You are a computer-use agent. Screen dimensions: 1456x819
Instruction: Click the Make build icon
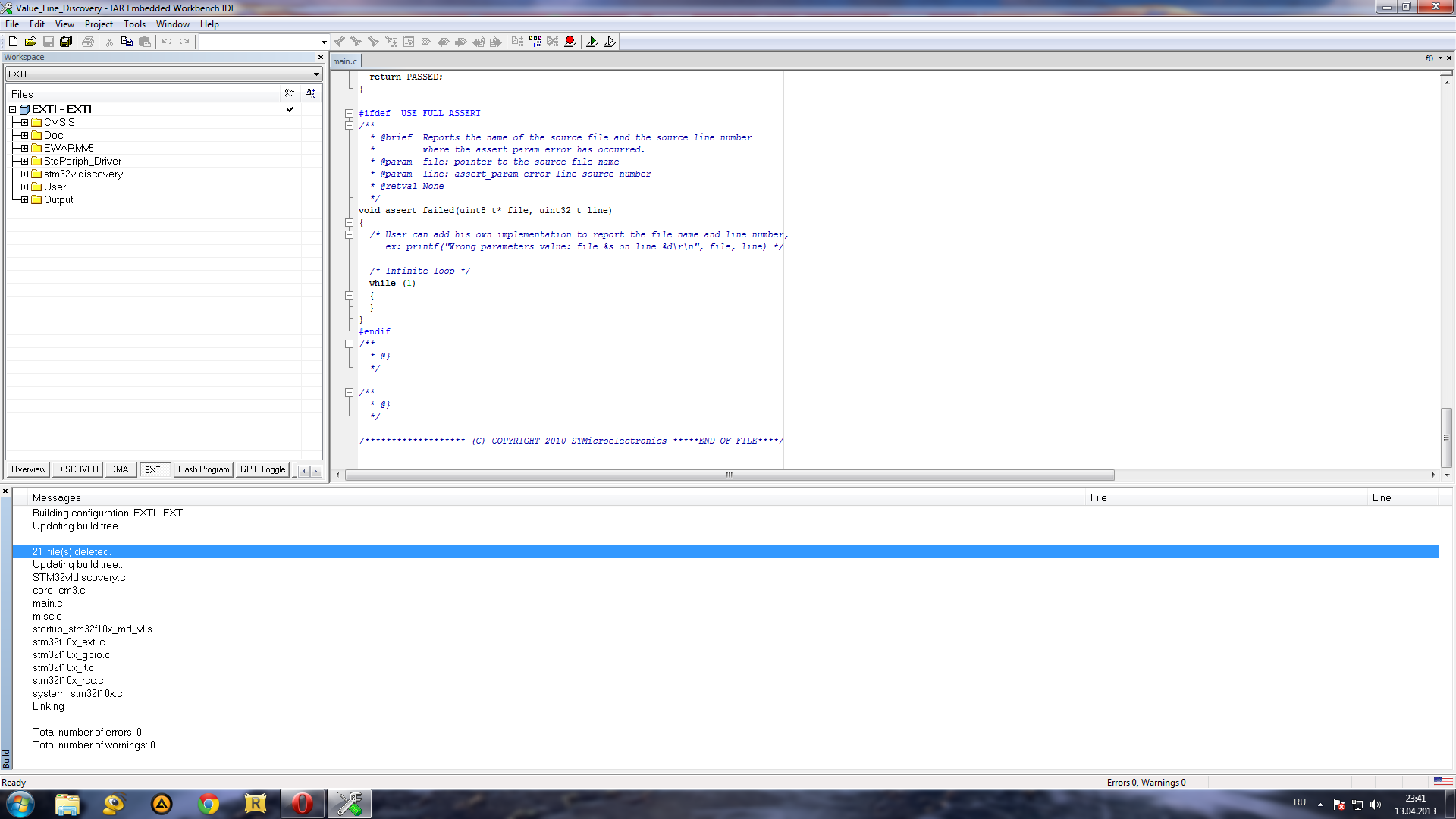tap(535, 42)
